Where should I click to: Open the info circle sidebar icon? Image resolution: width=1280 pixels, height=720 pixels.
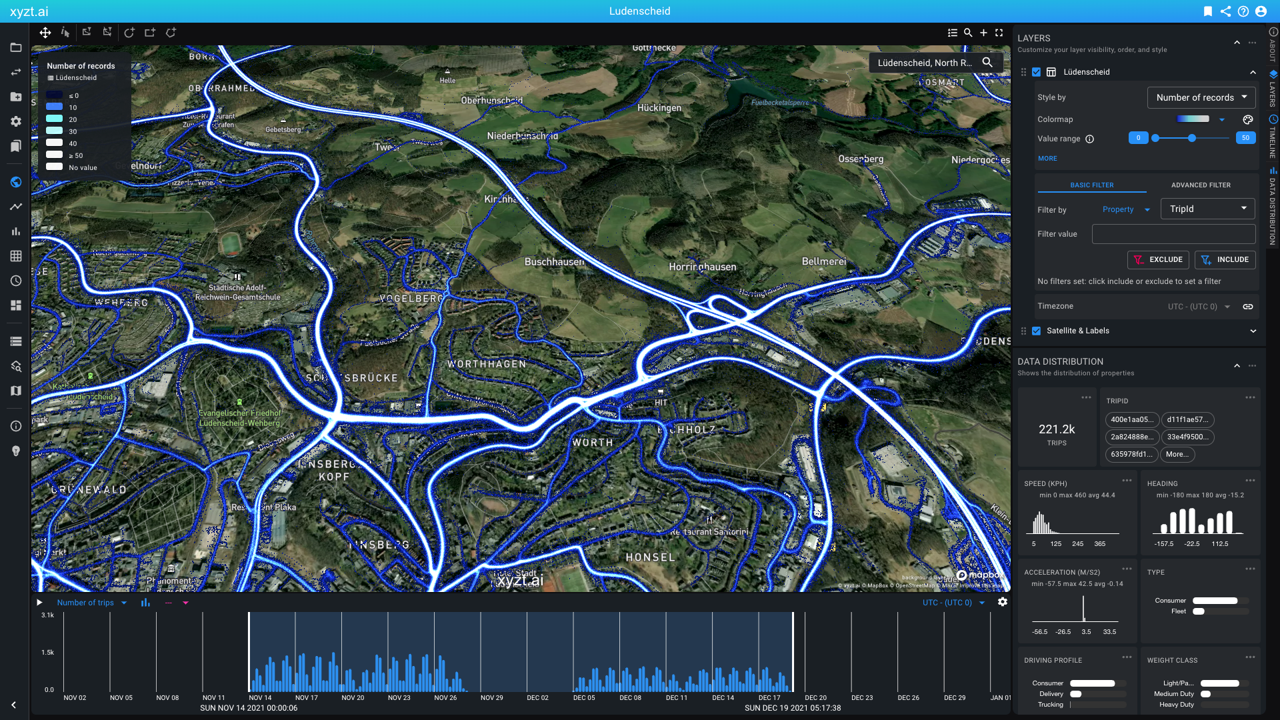(x=15, y=426)
